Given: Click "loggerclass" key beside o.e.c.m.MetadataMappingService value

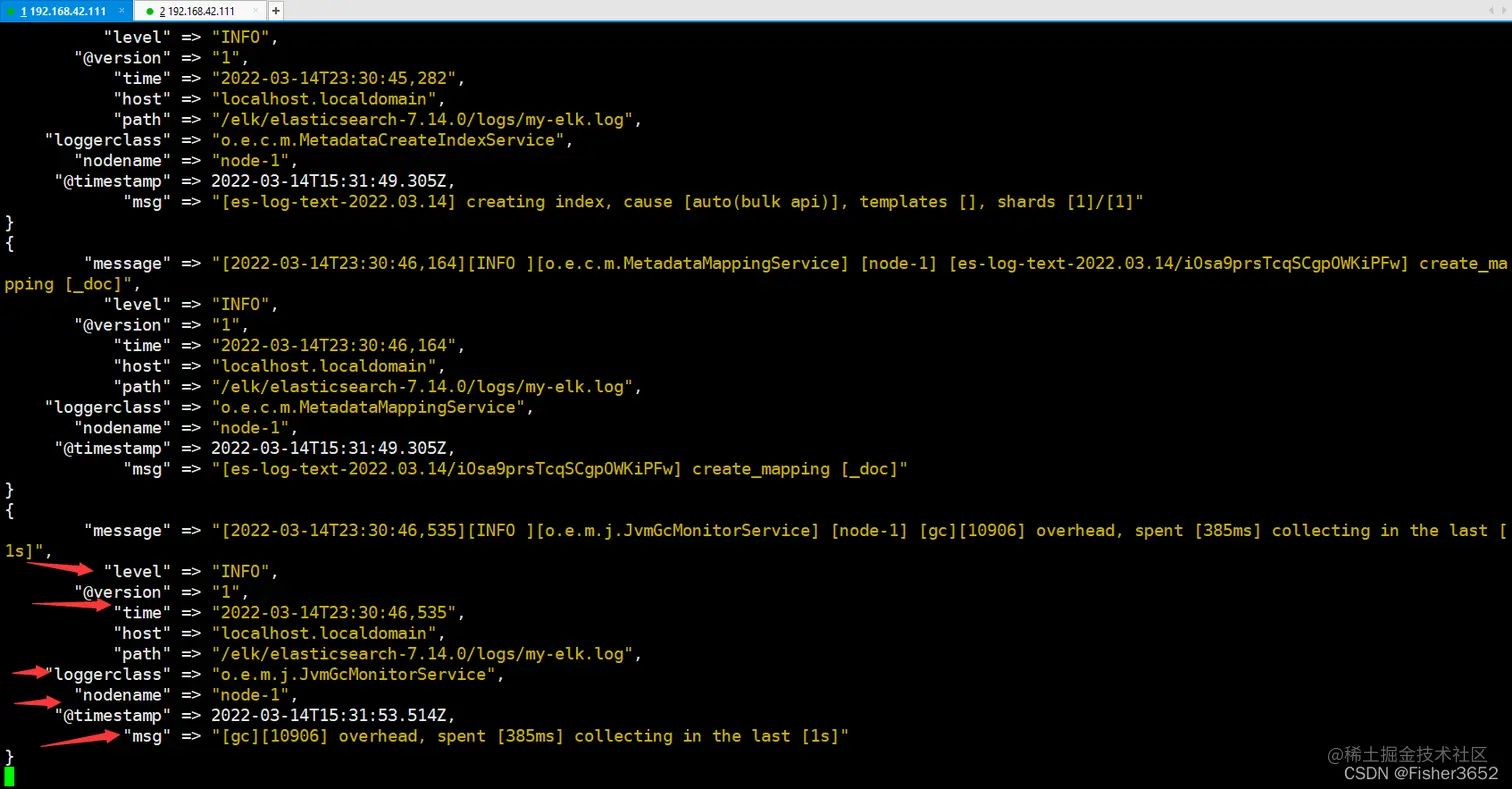Looking at the screenshot, I should 108,408.
